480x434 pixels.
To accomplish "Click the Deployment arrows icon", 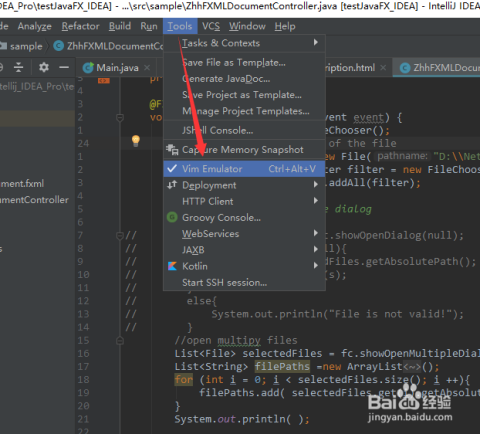I will (x=172, y=185).
